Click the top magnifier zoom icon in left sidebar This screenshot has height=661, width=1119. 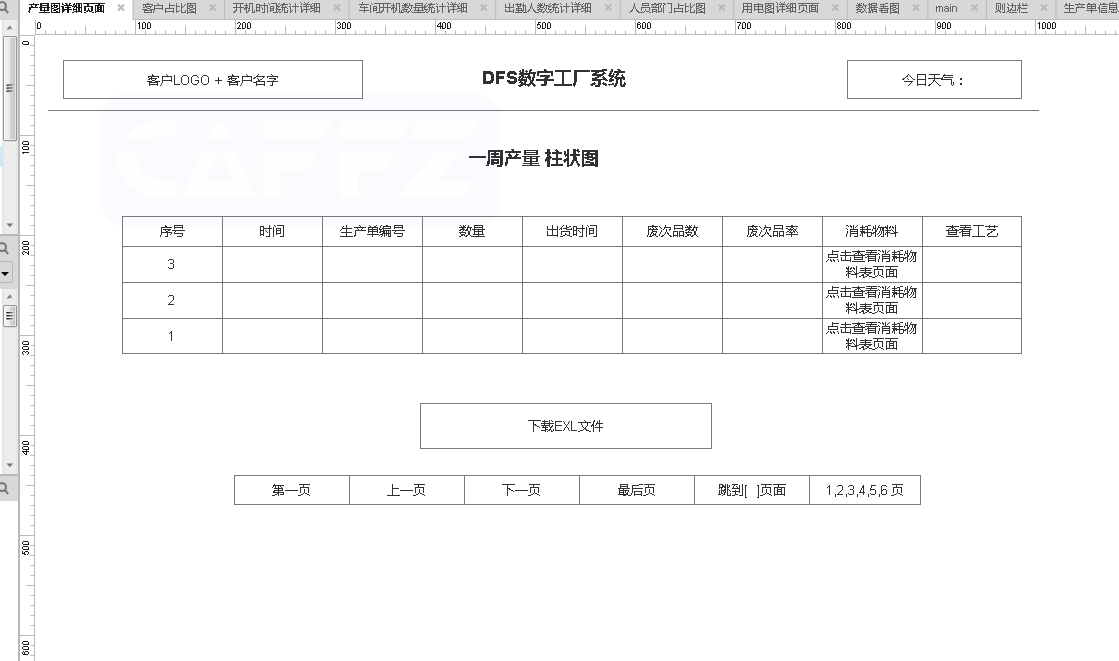5,247
